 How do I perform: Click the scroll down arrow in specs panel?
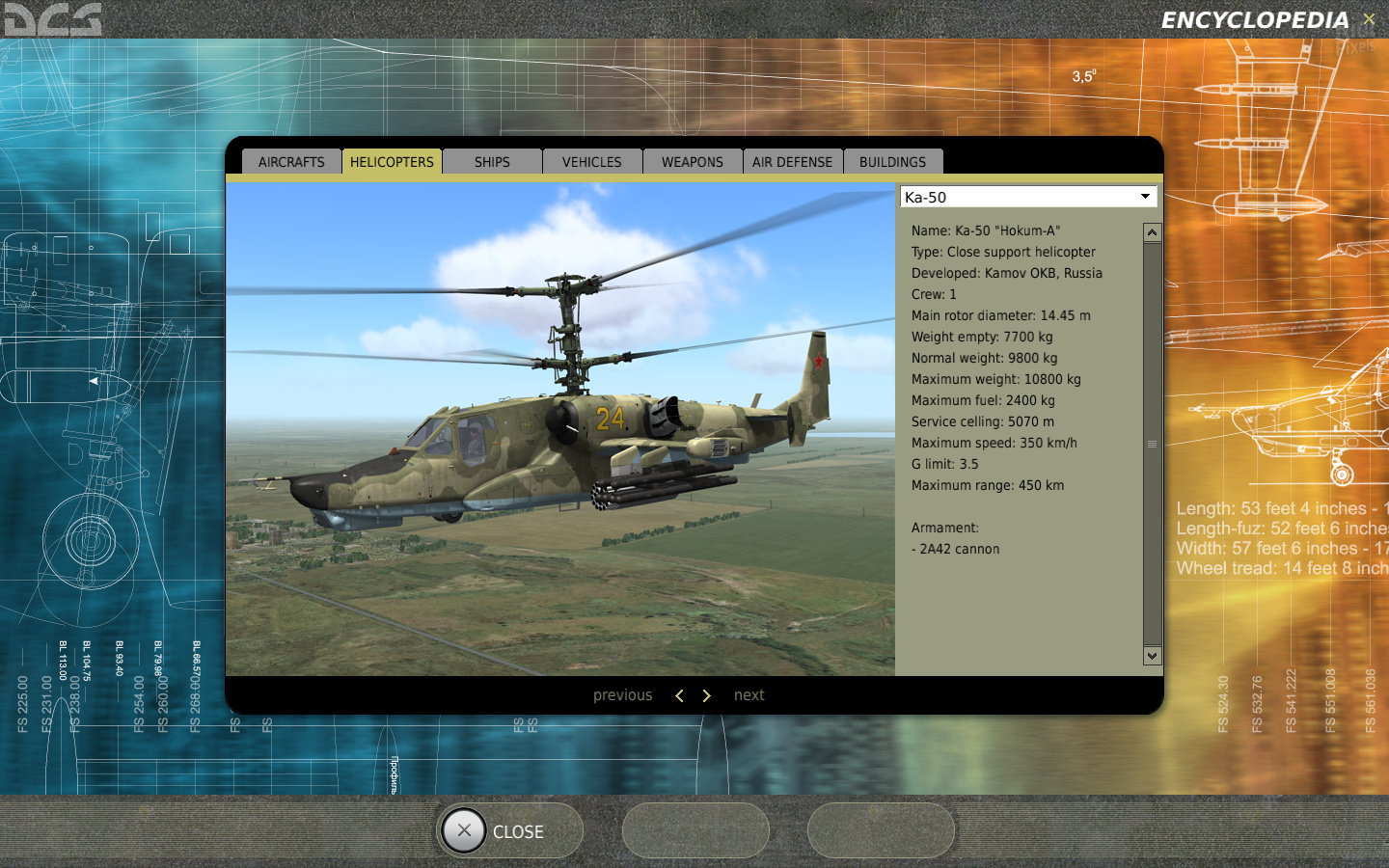pos(1152,656)
